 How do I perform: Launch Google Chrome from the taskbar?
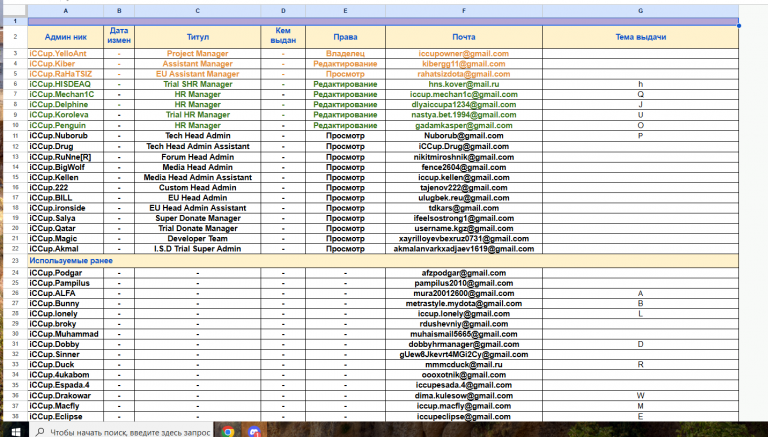[x=227, y=432]
